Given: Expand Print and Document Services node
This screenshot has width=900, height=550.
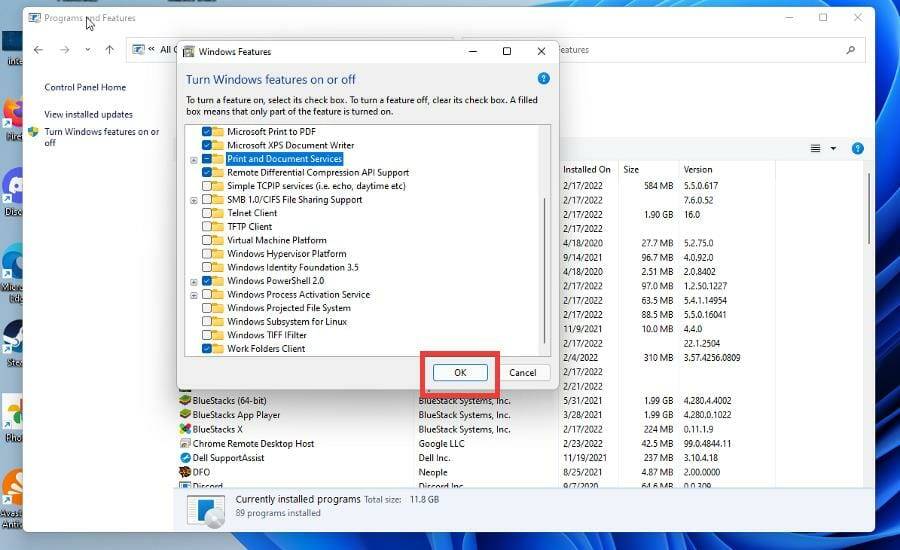Looking at the screenshot, I should pos(194,160).
